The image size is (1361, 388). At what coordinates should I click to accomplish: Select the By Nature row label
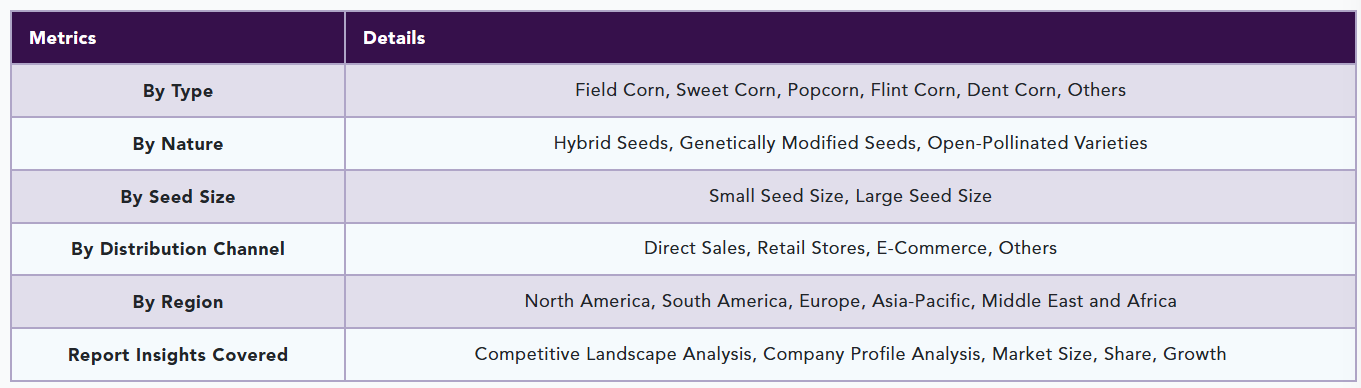(x=178, y=144)
